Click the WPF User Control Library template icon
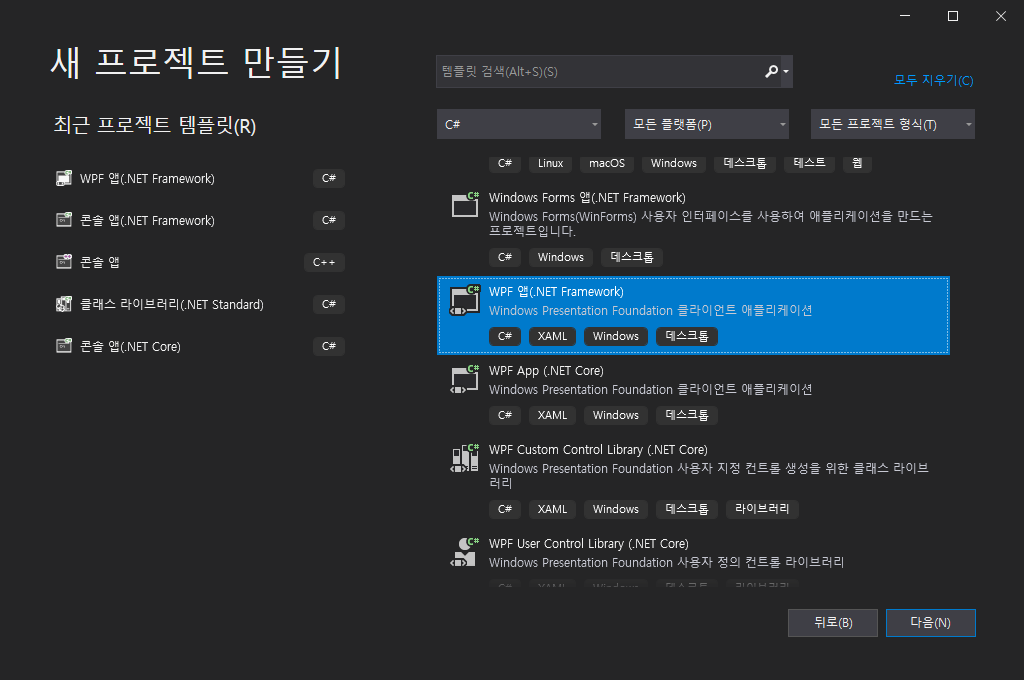 pyautogui.click(x=465, y=552)
